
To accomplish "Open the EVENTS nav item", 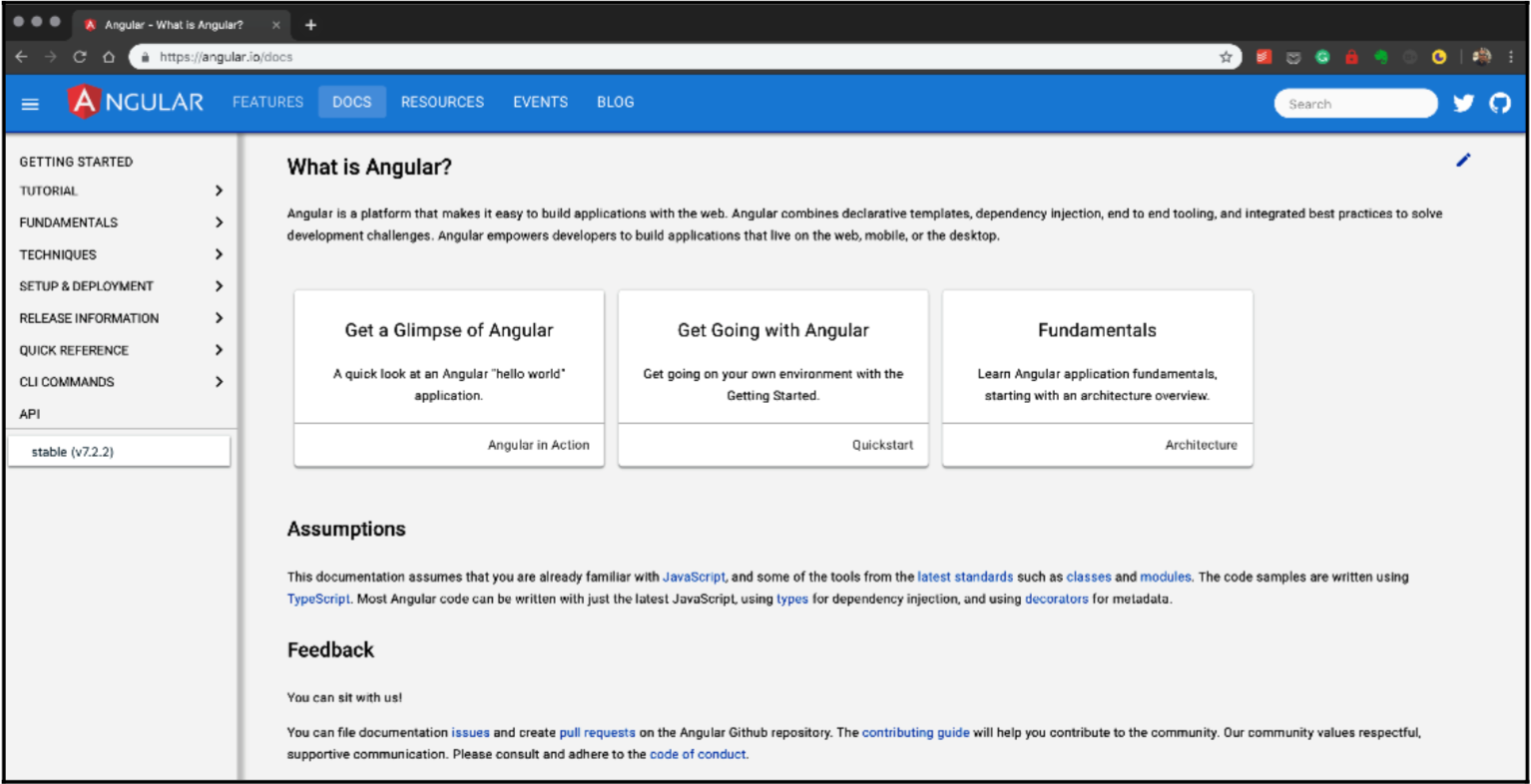I will tap(540, 102).
